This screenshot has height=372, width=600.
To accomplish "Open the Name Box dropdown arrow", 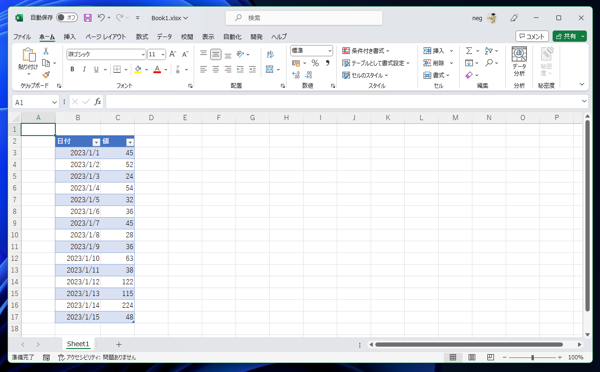I will pyautogui.click(x=54, y=102).
